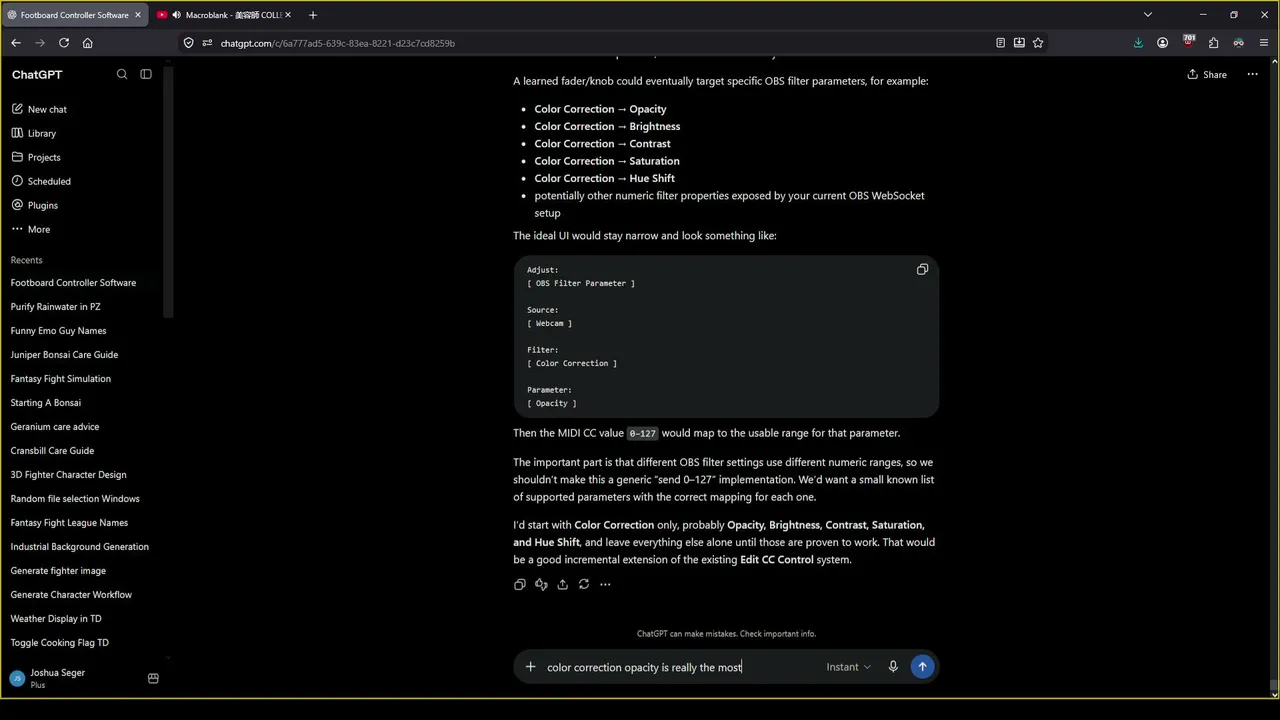Screen dimensions: 1280x720
Task: Click the search chats magnifier icon
Action: tap(122, 74)
